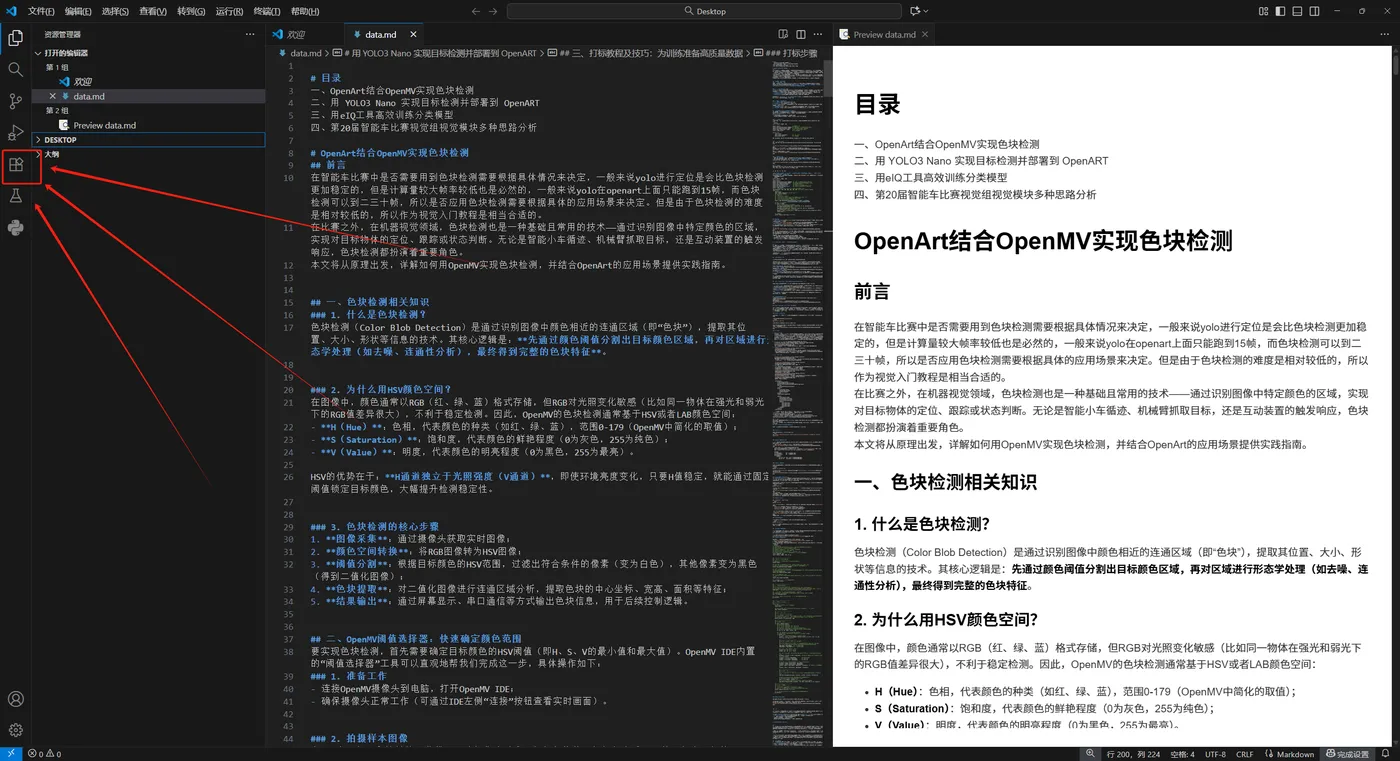
Task: Collapse the 打开的编辑器 section
Action: 148,53
